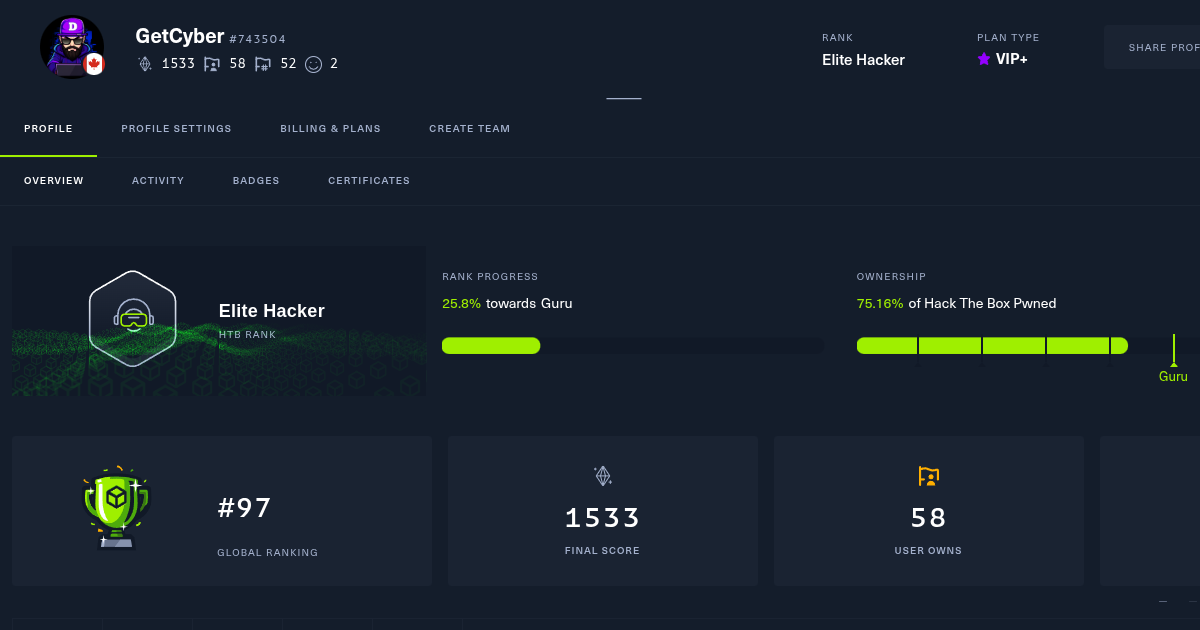
Task: Click the green global ranking trophy
Action: point(116,507)
